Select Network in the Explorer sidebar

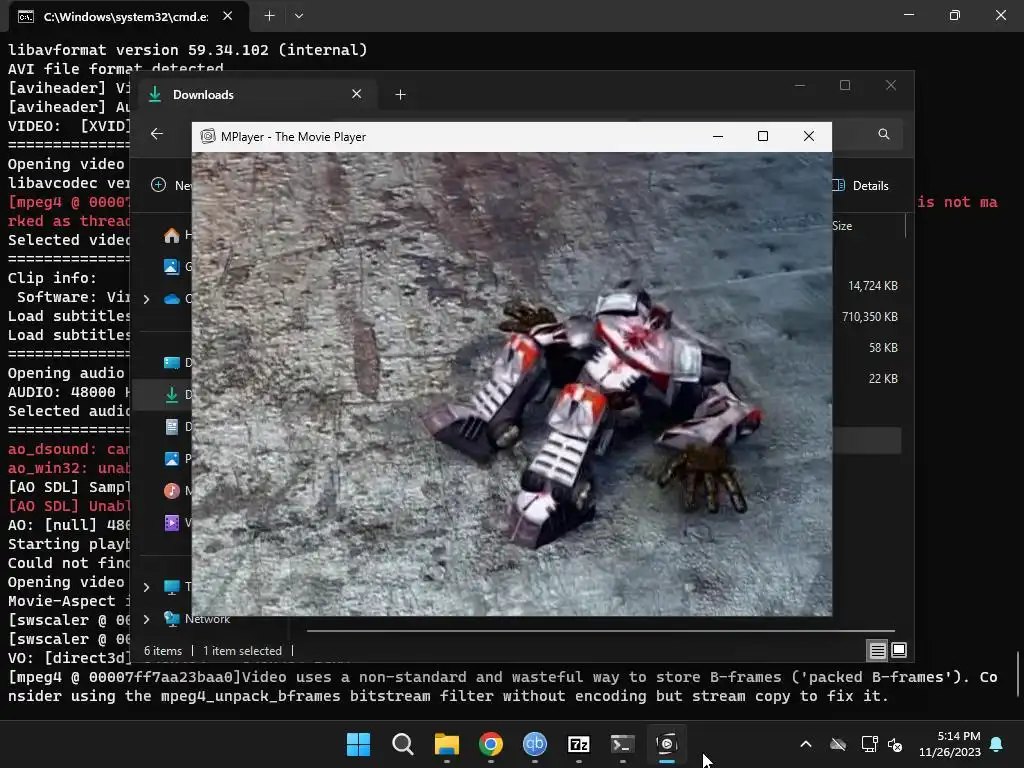coord(207,619)
